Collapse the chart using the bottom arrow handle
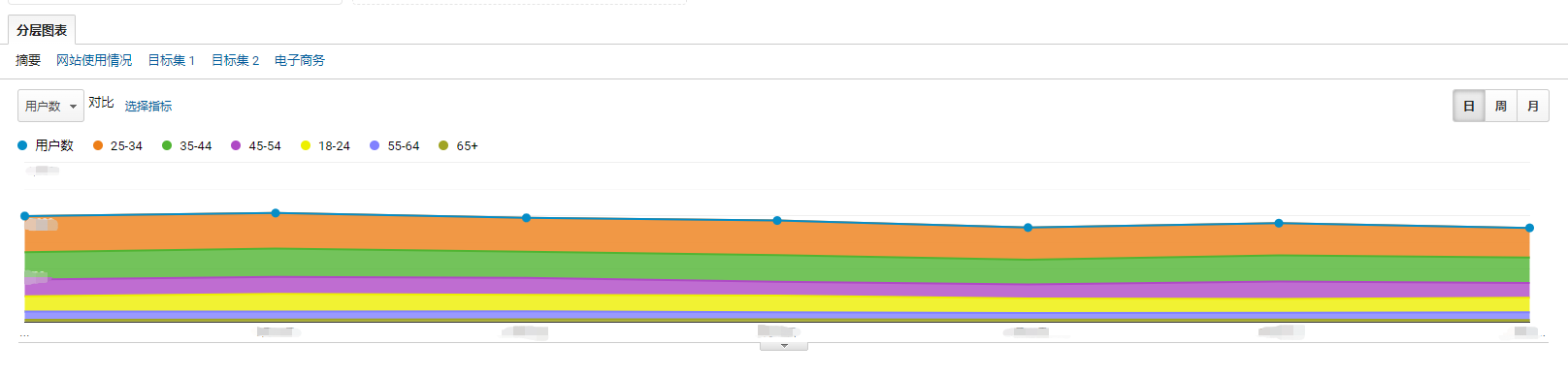 tap(784, 345)
